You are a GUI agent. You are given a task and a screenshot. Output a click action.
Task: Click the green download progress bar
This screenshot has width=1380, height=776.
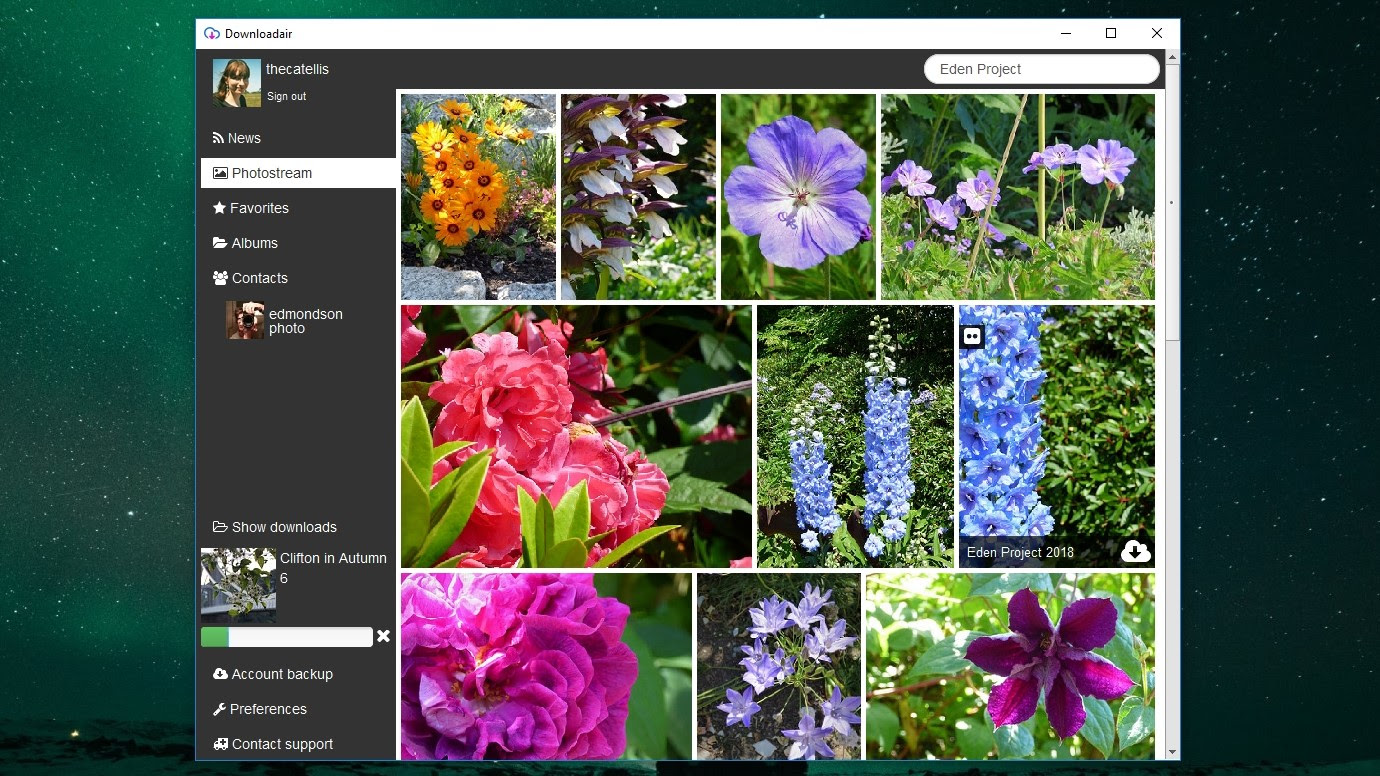(287, 637)
